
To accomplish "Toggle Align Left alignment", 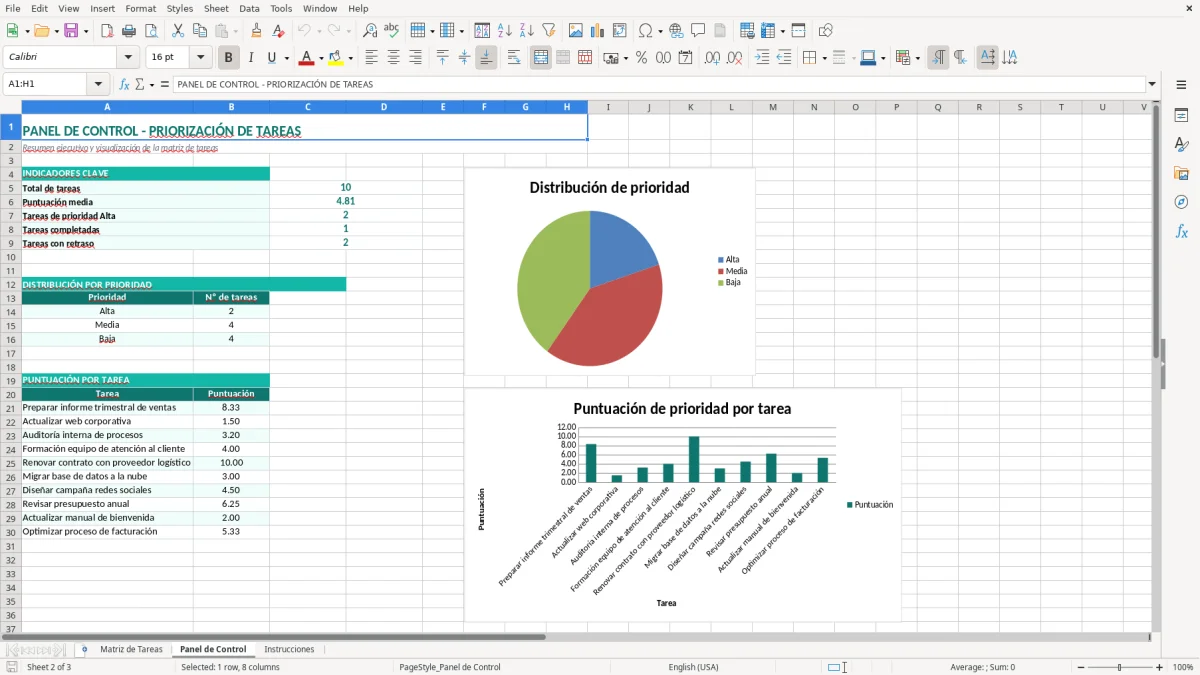I will click(372, 58).
